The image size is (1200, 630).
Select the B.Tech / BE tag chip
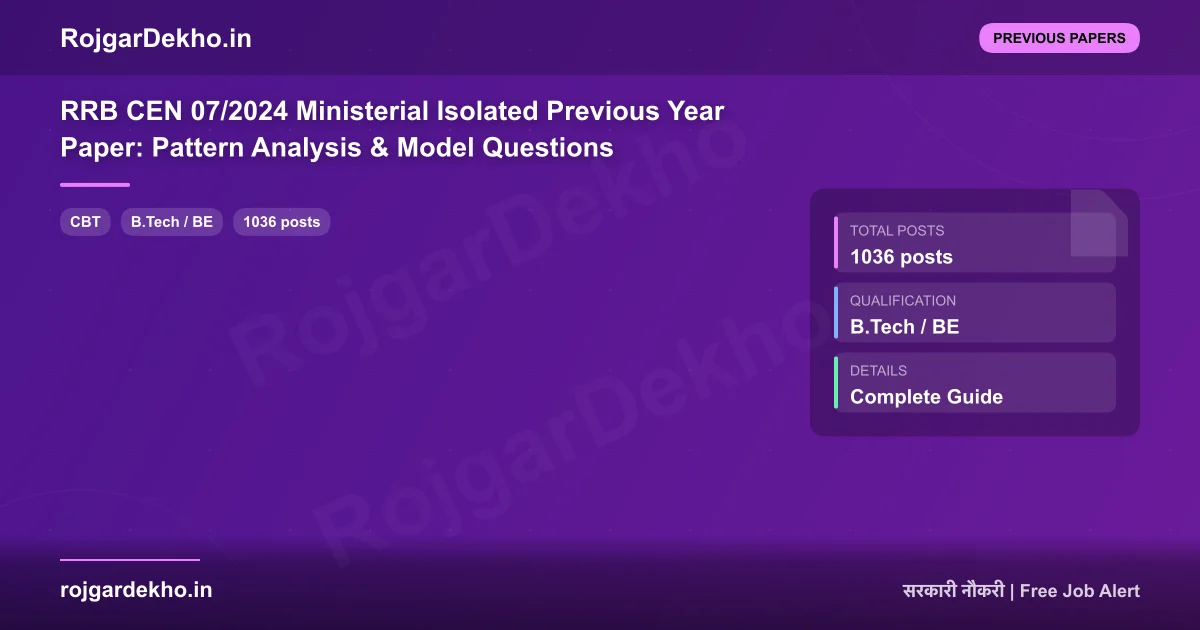172,222
